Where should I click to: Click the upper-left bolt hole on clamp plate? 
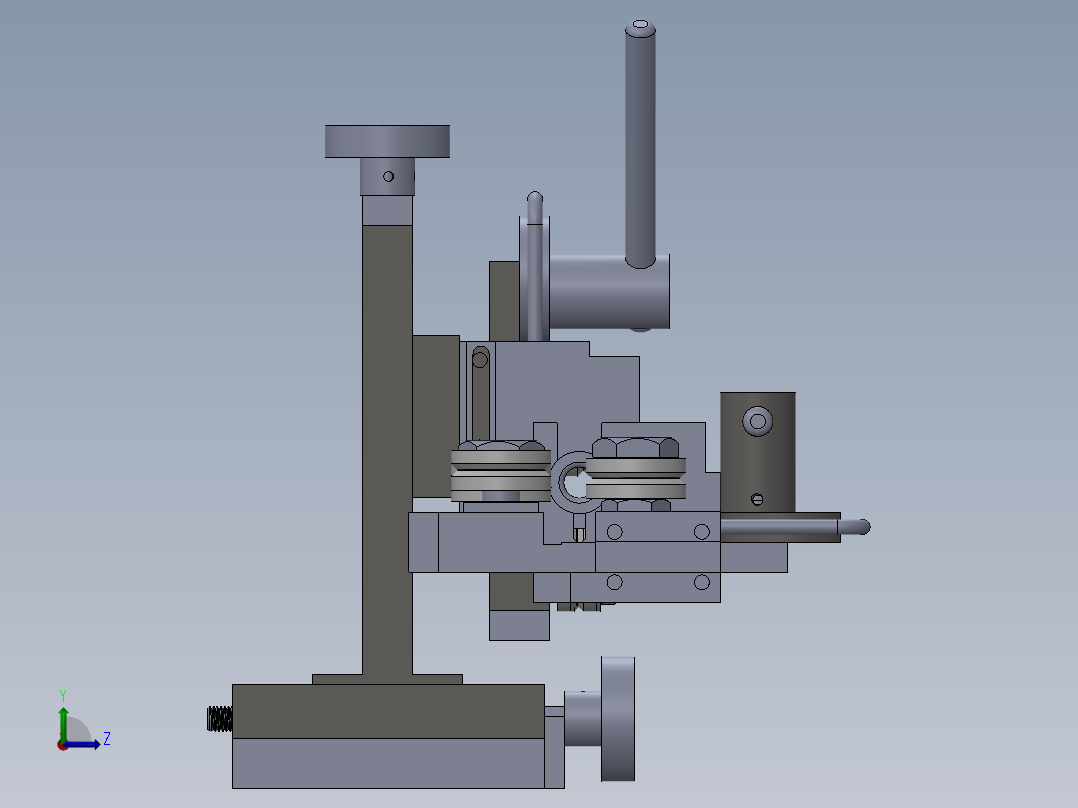click(x=615, y=532)
